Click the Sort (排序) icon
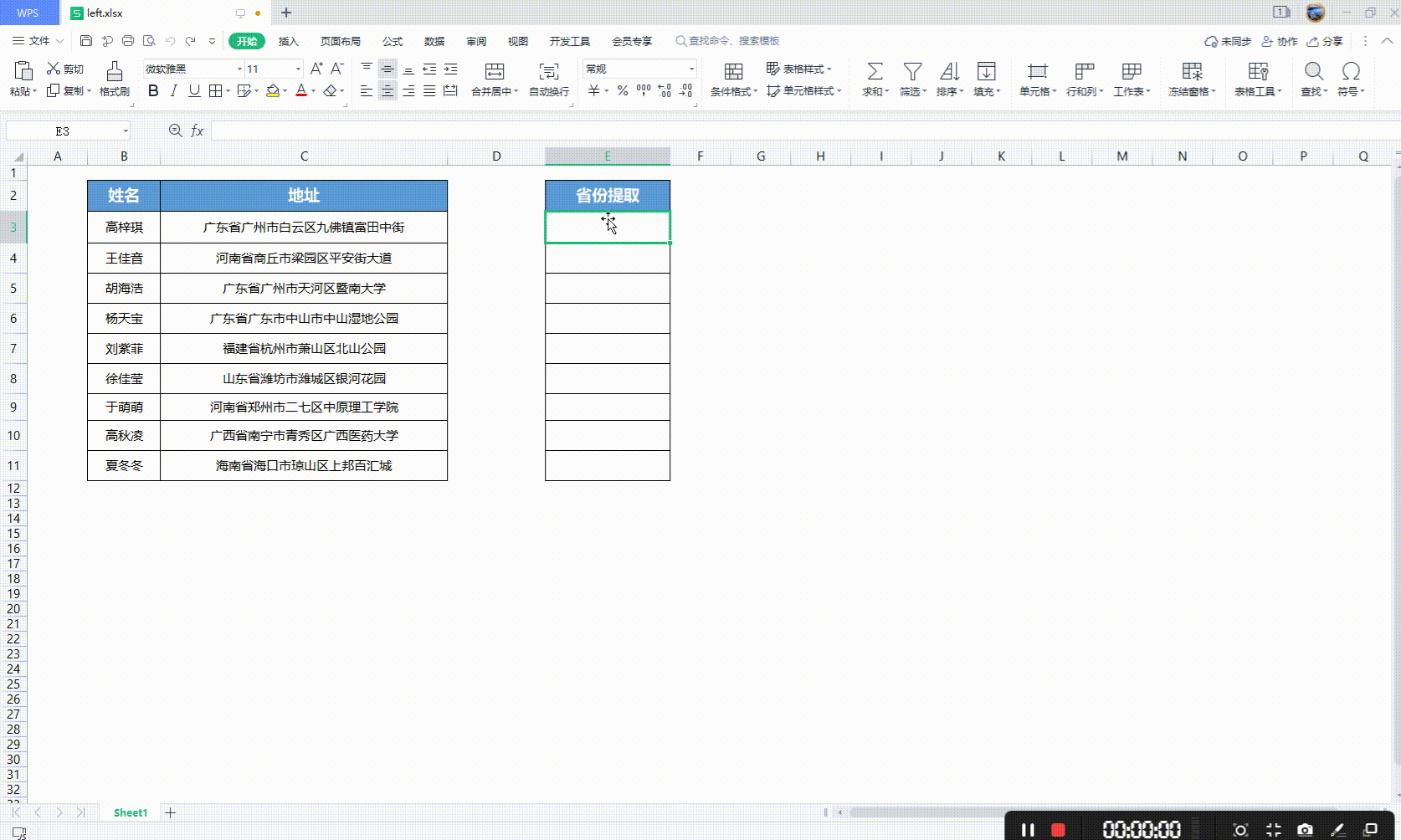 (x=950, y=72)
